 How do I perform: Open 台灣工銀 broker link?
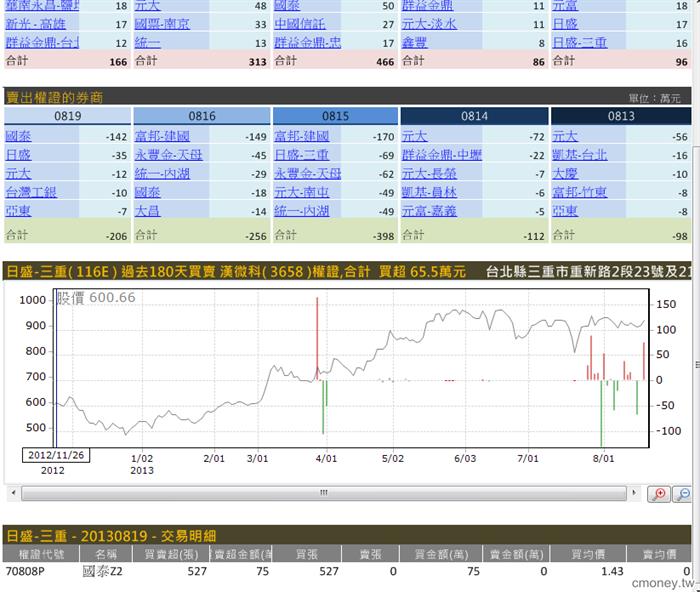[x=31, y=192]
